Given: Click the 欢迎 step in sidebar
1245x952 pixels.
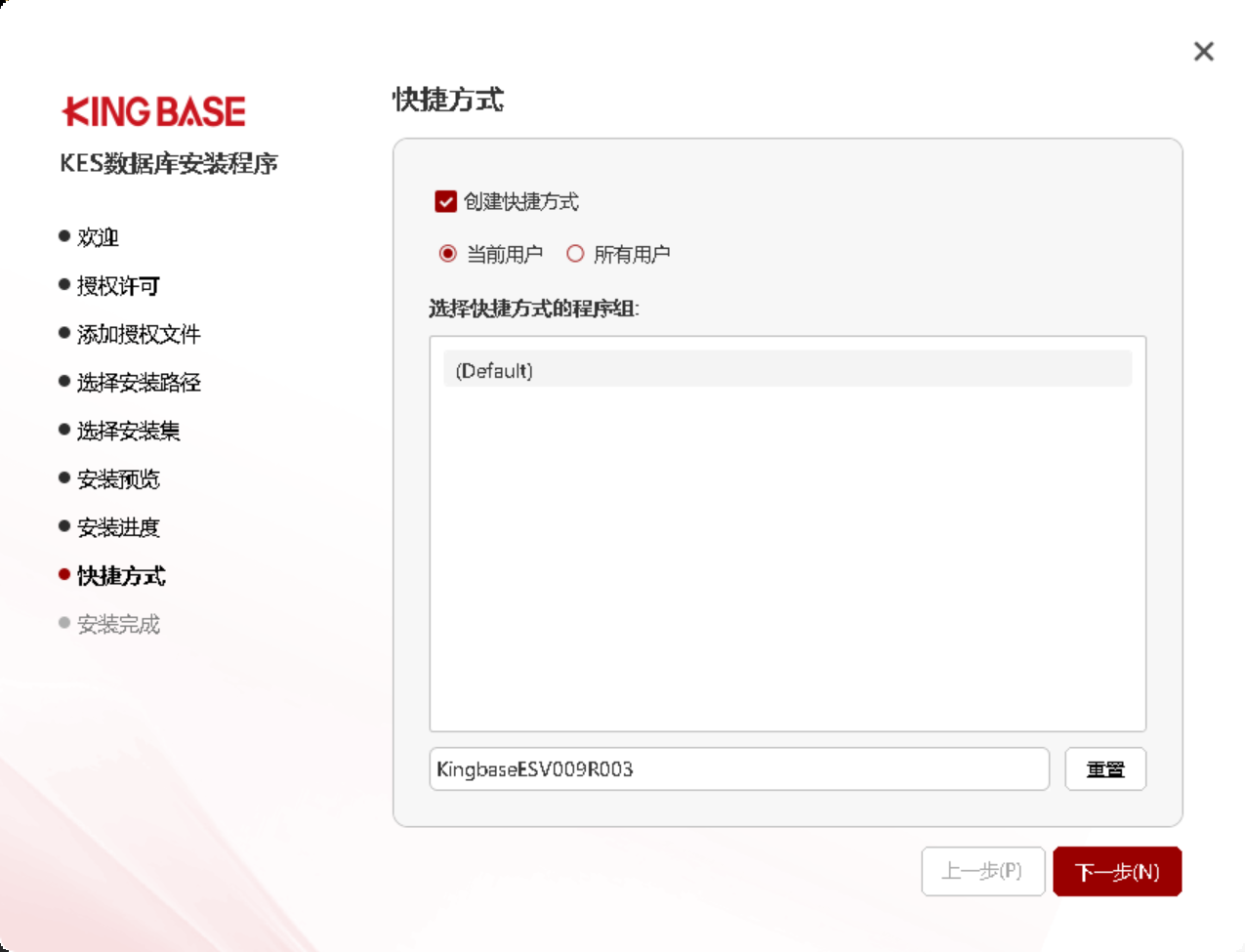Looking at the screenshot, I should tap(98, 237).
